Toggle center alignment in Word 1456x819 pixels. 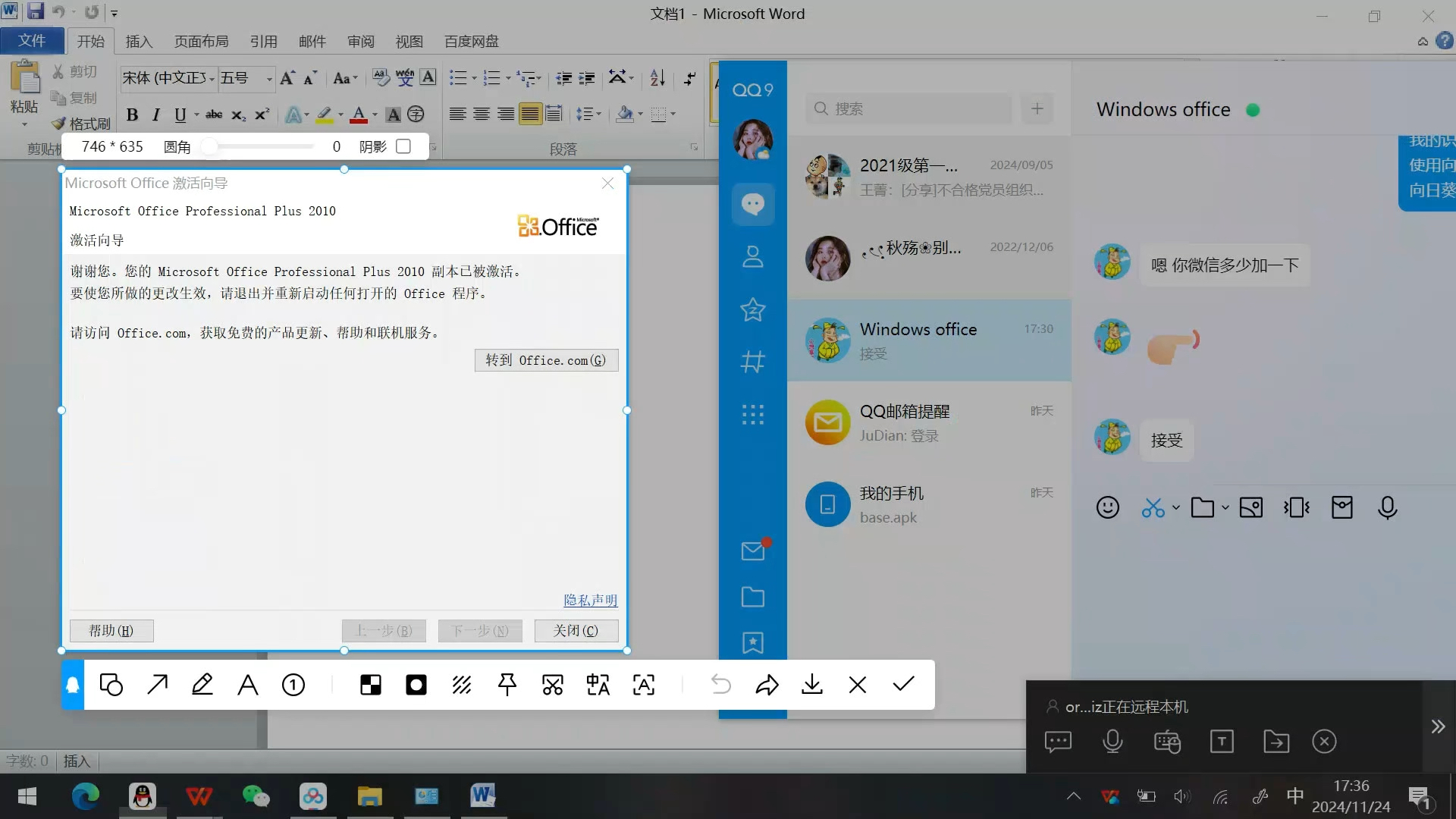tap(482, 115)
